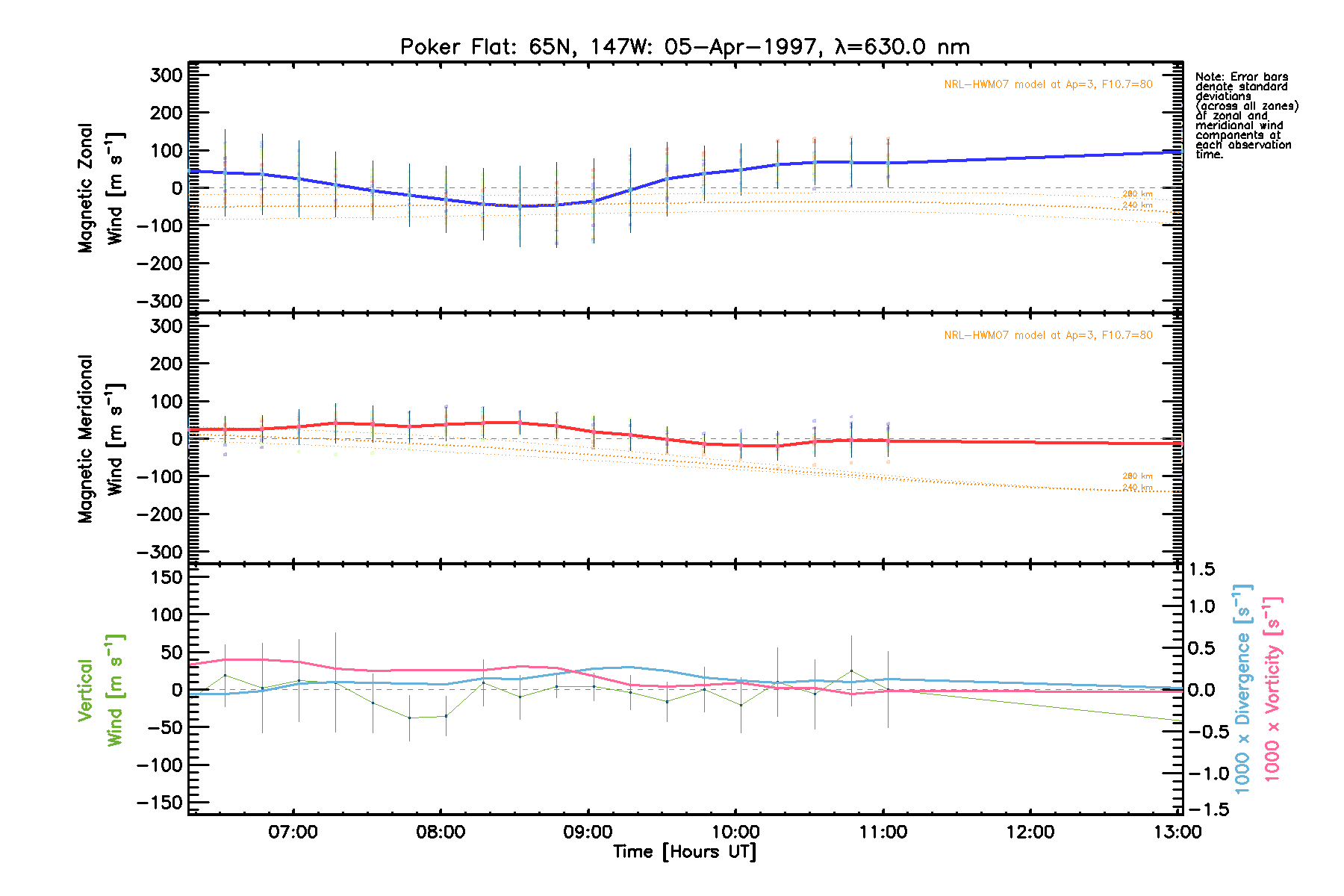
Task: Click the 1.5 tick on divergence axis
Action: 1201,570
